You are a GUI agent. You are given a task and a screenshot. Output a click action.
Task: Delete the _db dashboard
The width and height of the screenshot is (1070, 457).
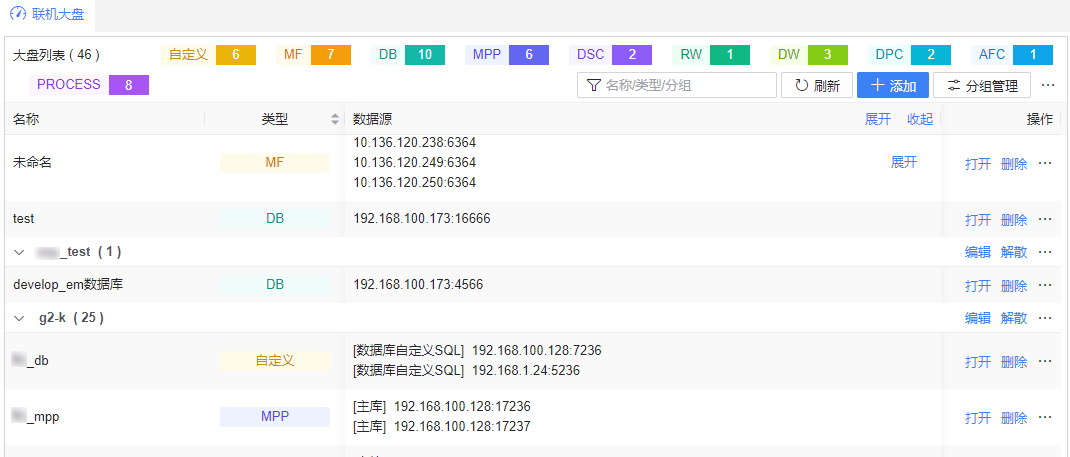[1013, 362]
